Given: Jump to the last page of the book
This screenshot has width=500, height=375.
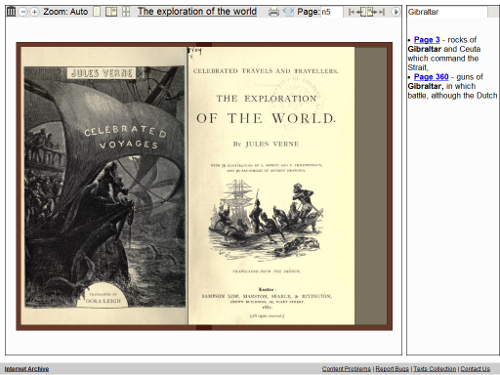Looking at the screenshot, I should click(x=382, y=12).
